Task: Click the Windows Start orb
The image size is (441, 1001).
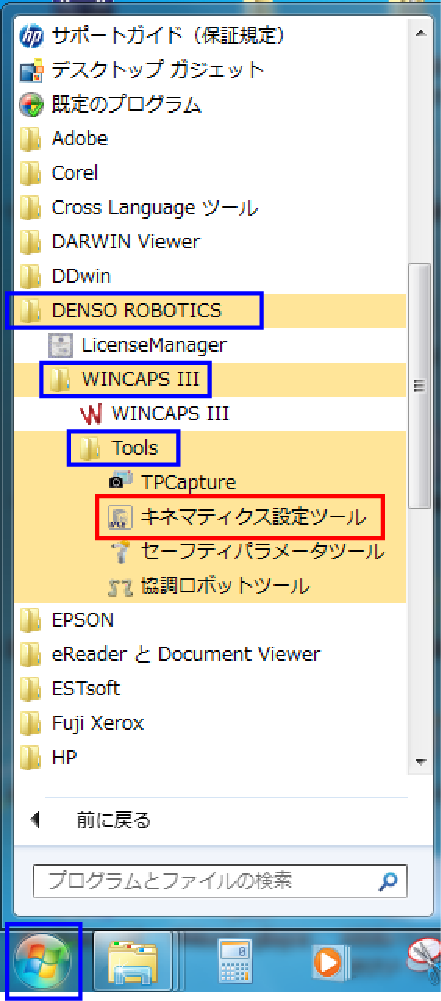Action: (41, 960)
